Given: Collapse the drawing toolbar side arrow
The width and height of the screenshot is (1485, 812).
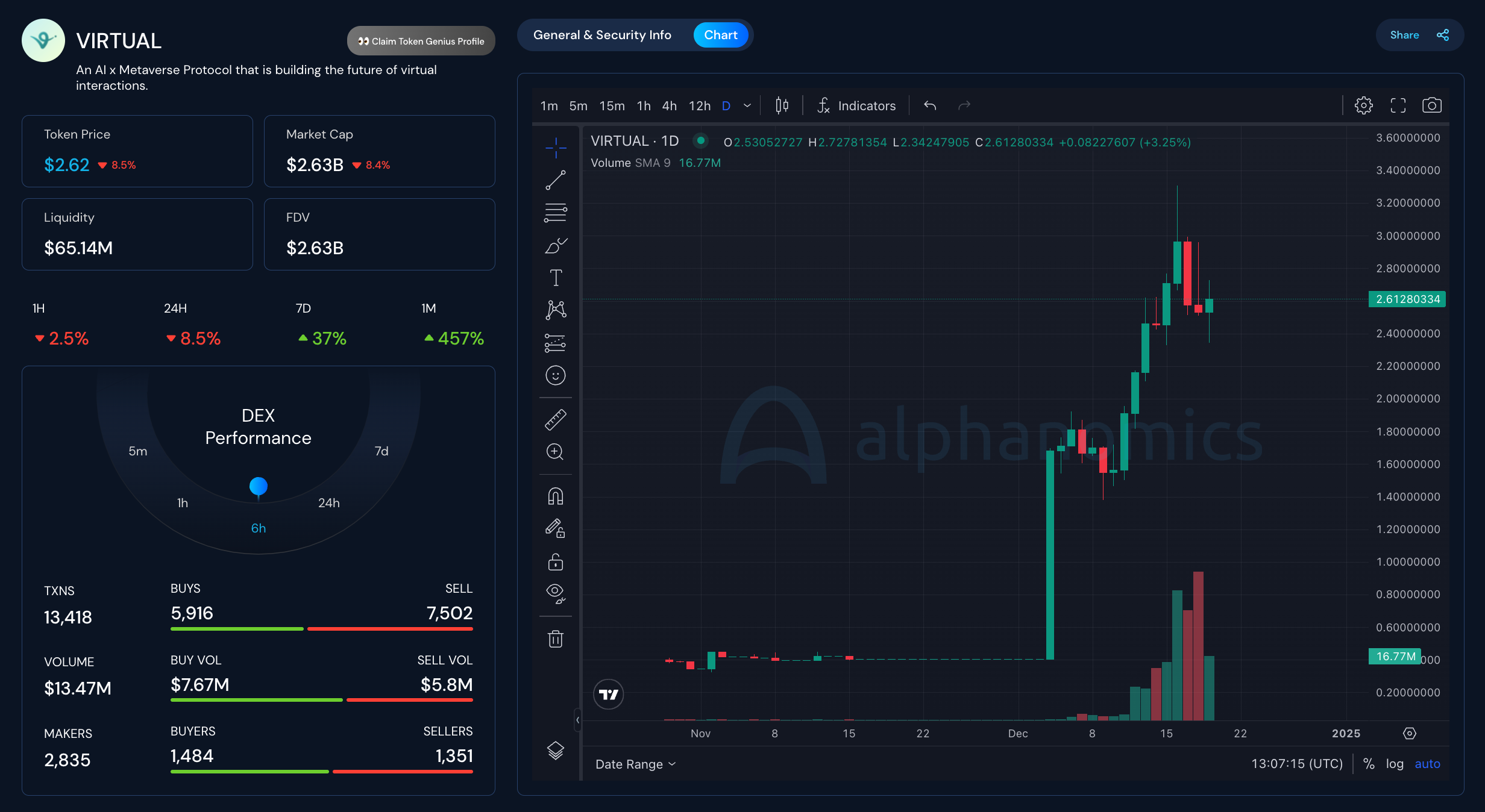Looking at the screenshot, I should tap(577, 719).
